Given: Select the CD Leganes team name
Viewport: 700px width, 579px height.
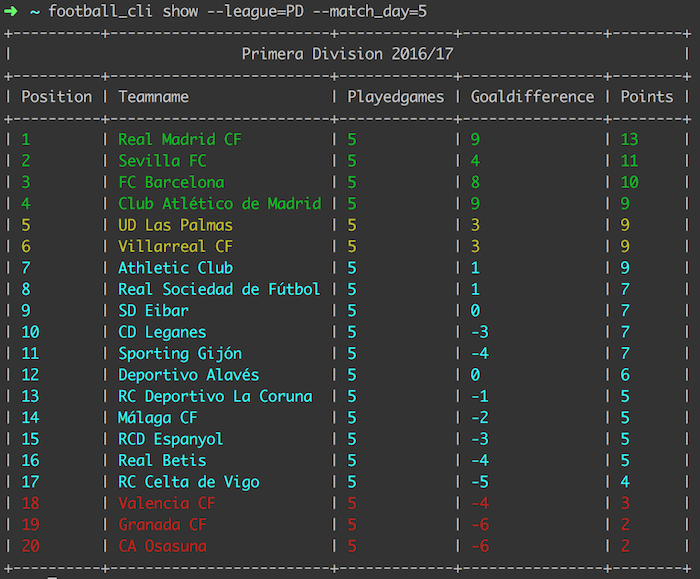Looking at the screenshot, I should click(162, 333).
